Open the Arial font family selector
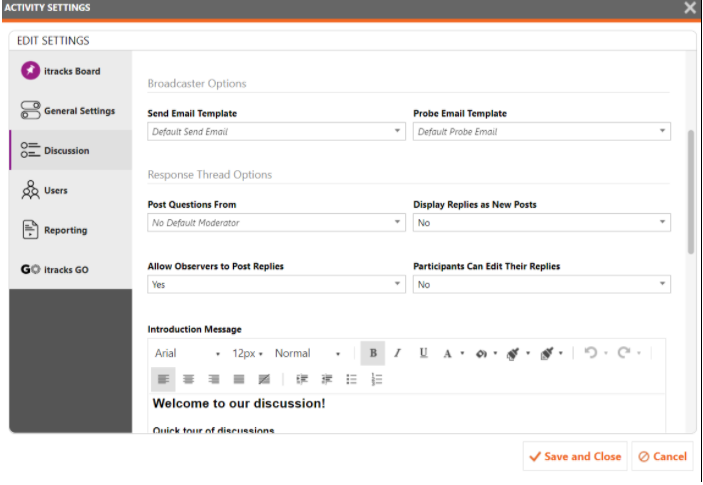Screen dimensions: 703x485 [x=187, y=353]
